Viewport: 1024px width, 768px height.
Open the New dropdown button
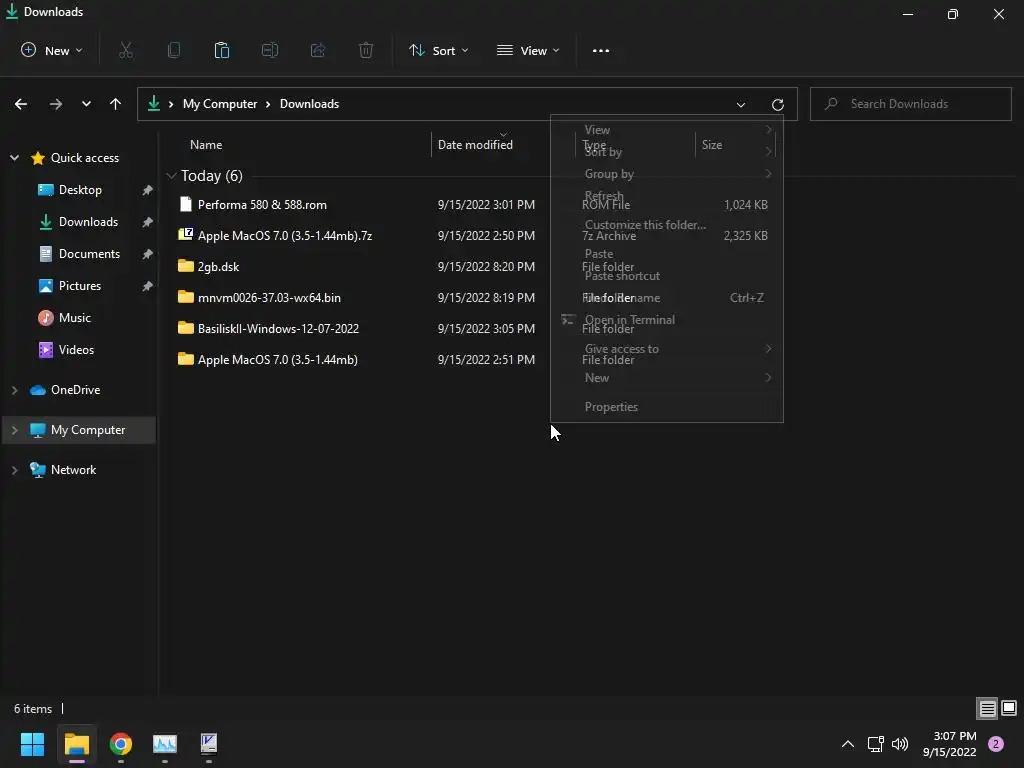[x=52, y=50]
